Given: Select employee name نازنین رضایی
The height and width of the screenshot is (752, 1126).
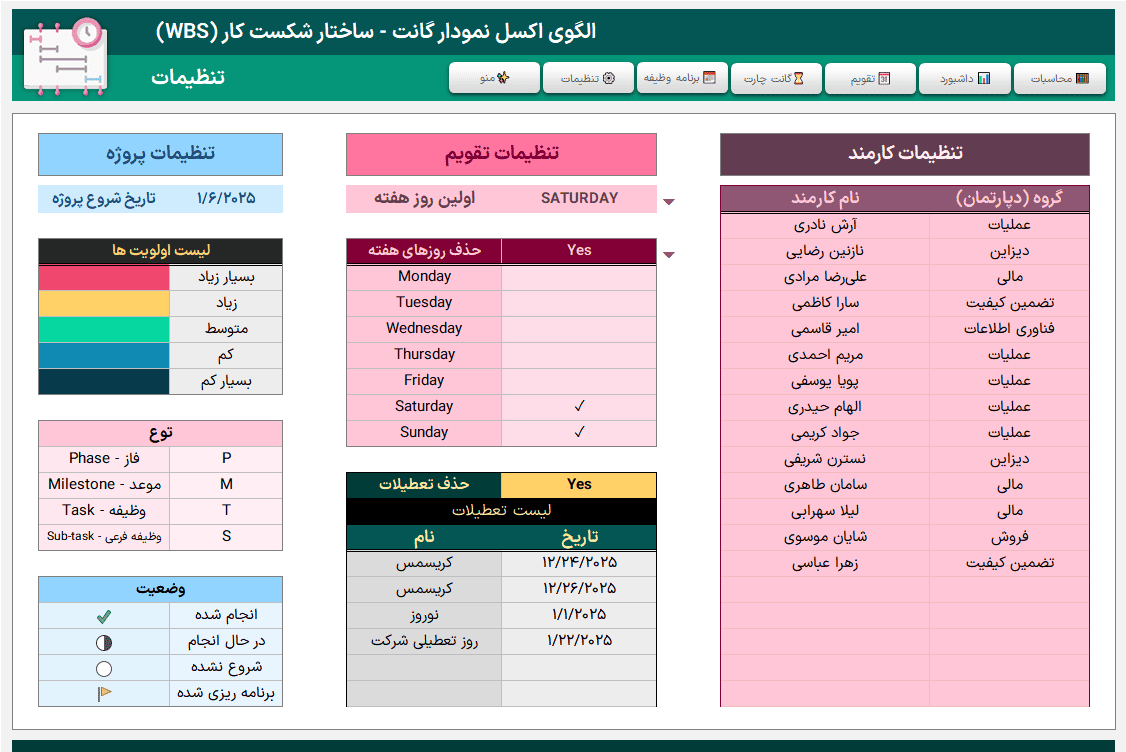Looking at the screenshot, I should (x=825, y=251).
